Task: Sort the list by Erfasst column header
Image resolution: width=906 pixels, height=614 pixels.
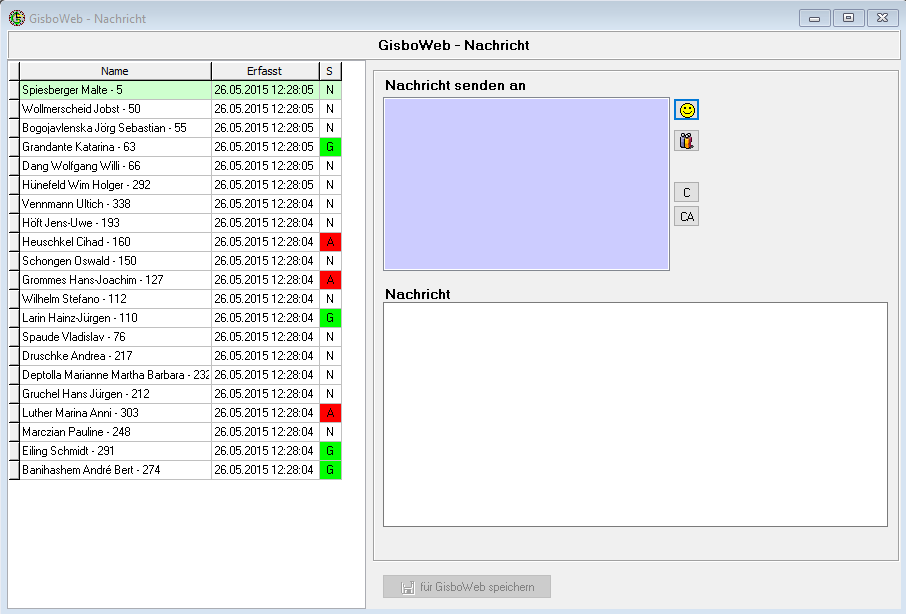Action: [x=264, y=71]
